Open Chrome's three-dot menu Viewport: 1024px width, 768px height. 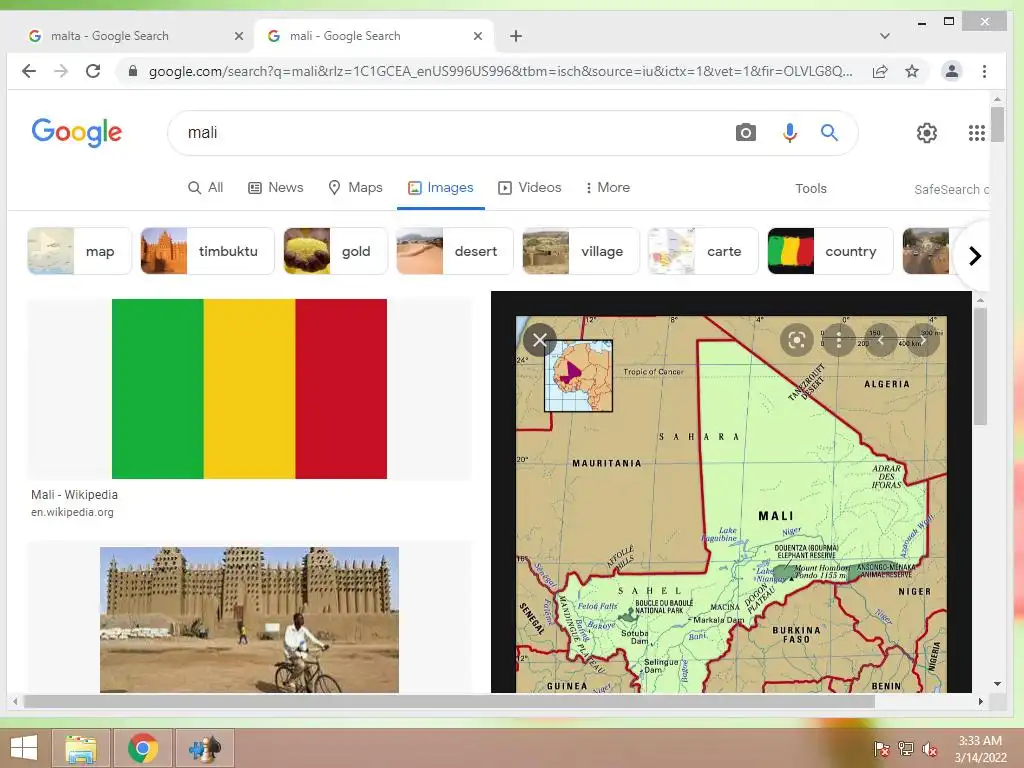point(984,71)
